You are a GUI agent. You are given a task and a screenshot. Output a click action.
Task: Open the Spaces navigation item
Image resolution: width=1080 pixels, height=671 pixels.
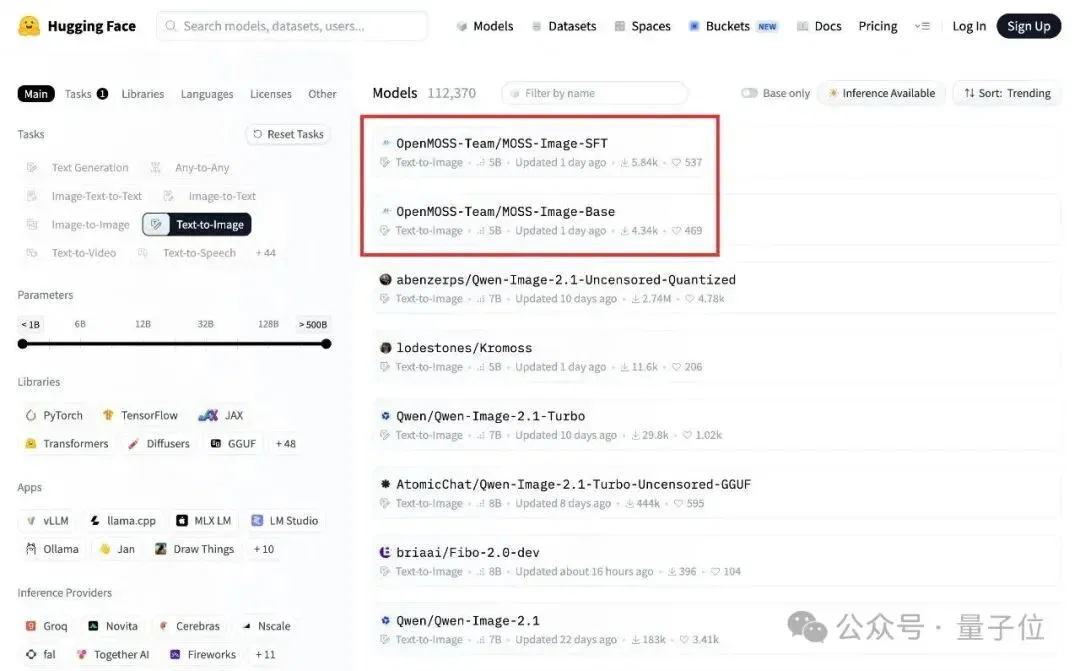pos(643,26)
